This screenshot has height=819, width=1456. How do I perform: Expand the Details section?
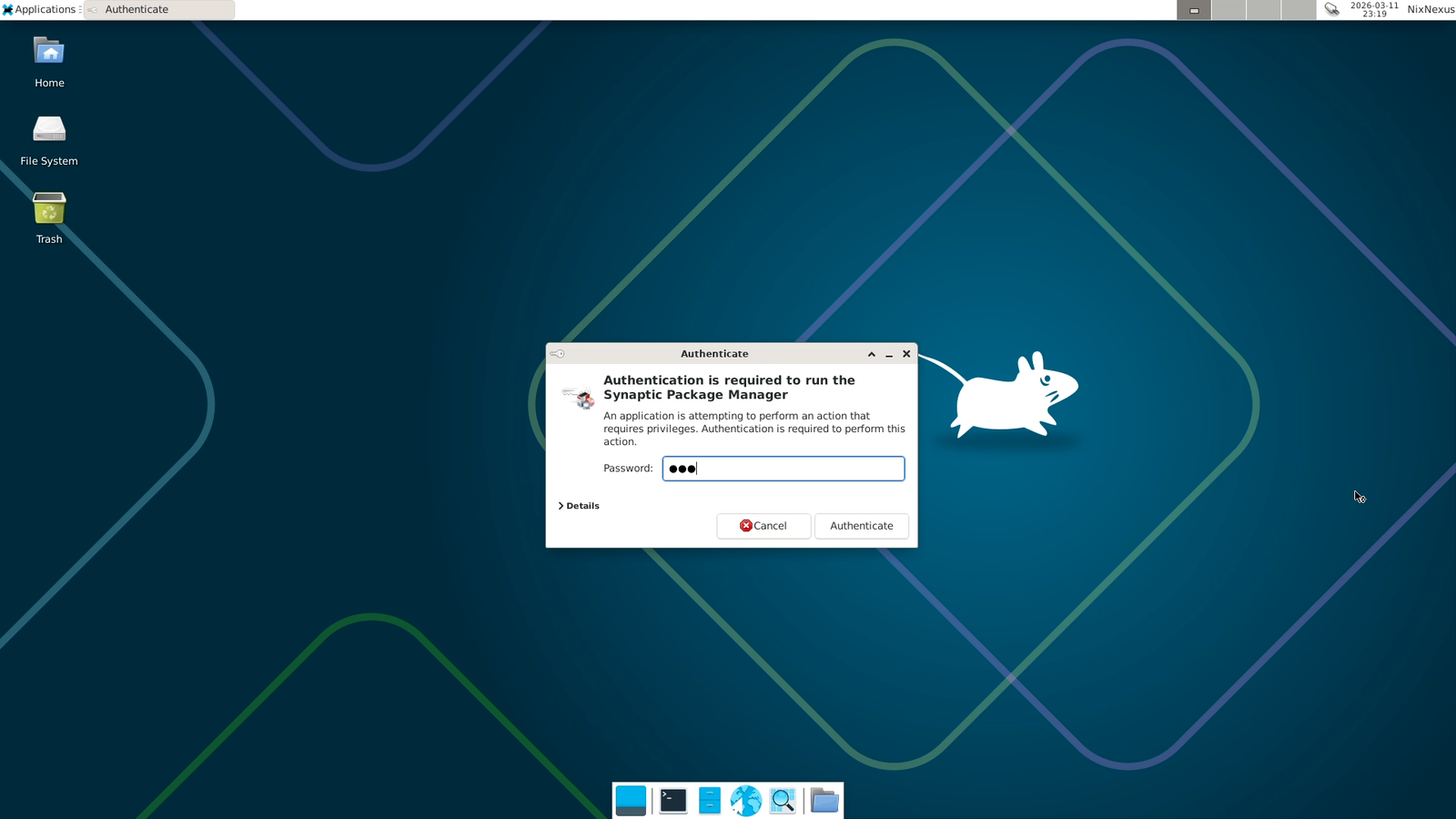click(x=578, y=505)
